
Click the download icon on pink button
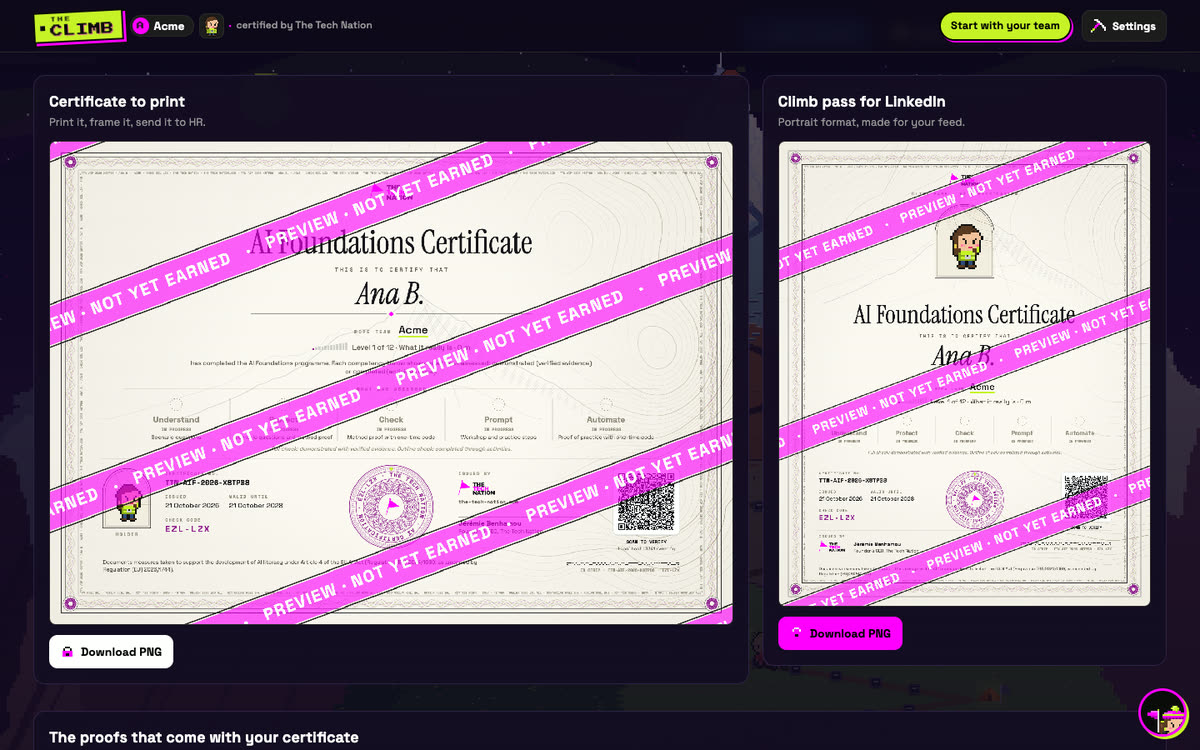tap(797, 634)
